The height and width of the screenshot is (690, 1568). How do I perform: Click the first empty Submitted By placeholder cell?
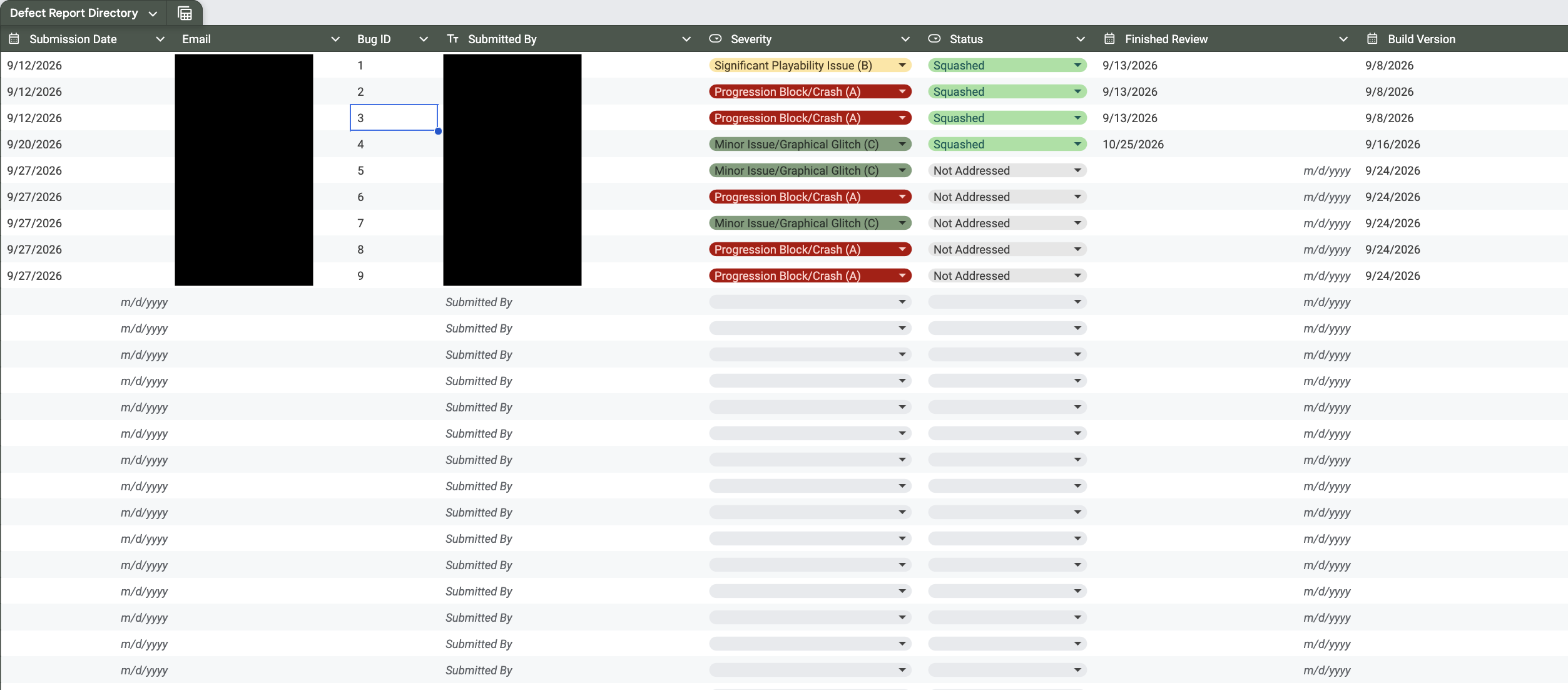click(569, 302)
